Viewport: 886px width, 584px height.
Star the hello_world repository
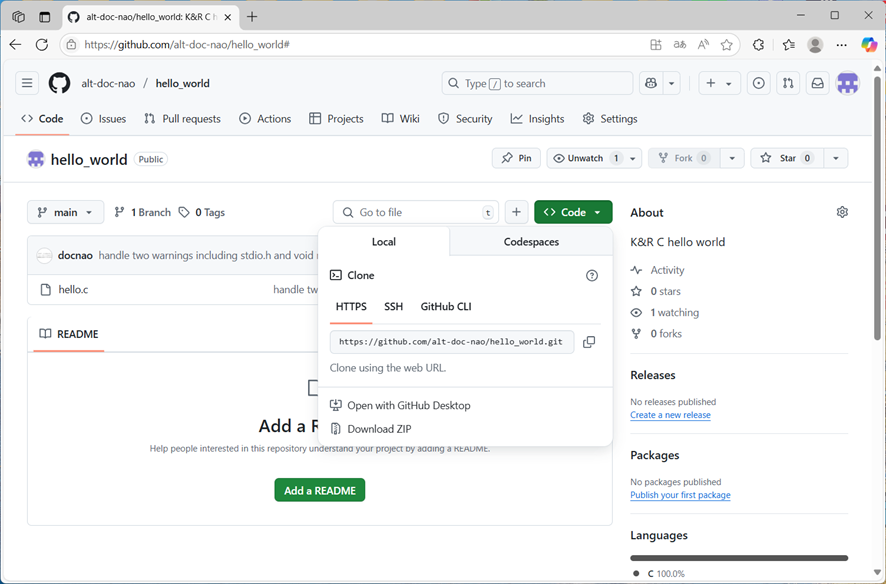(787, 158)
